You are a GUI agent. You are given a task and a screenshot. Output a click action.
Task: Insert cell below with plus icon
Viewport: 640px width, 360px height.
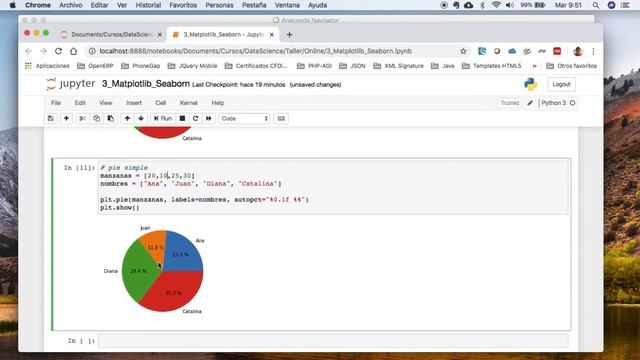[x=66, y=118]
